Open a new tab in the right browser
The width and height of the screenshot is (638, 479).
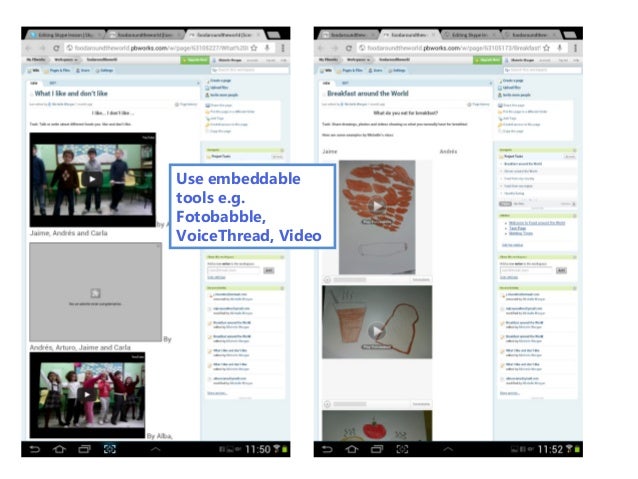(x=570, y=35)
